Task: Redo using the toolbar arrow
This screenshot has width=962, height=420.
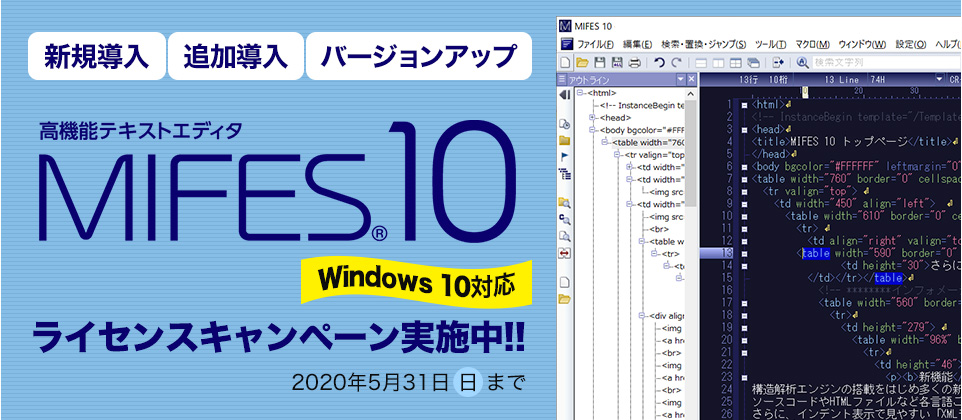Action: tap(676, 63)
